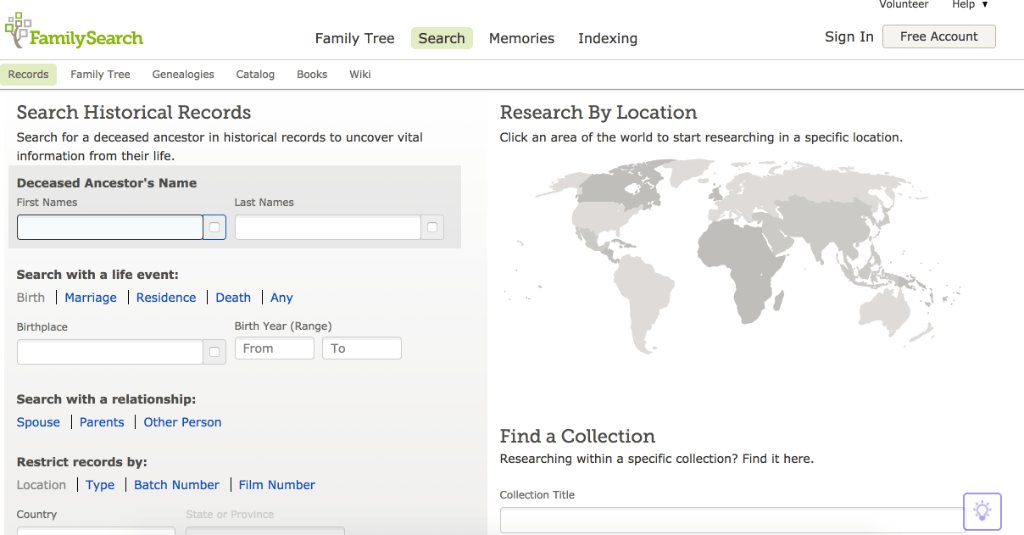The height and width of the screenshot is (535, 1024).
Task: Select the Death life event
Action: pyautogui.click(x=233, y=298)
